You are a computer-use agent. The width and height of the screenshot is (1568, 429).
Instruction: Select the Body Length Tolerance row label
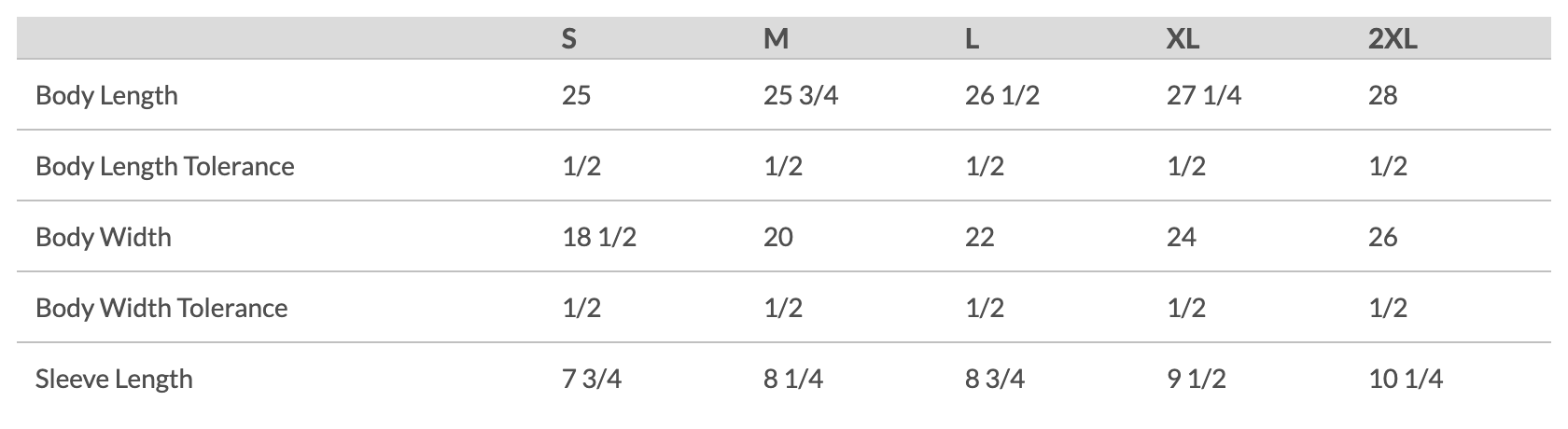tap(165, 167)
